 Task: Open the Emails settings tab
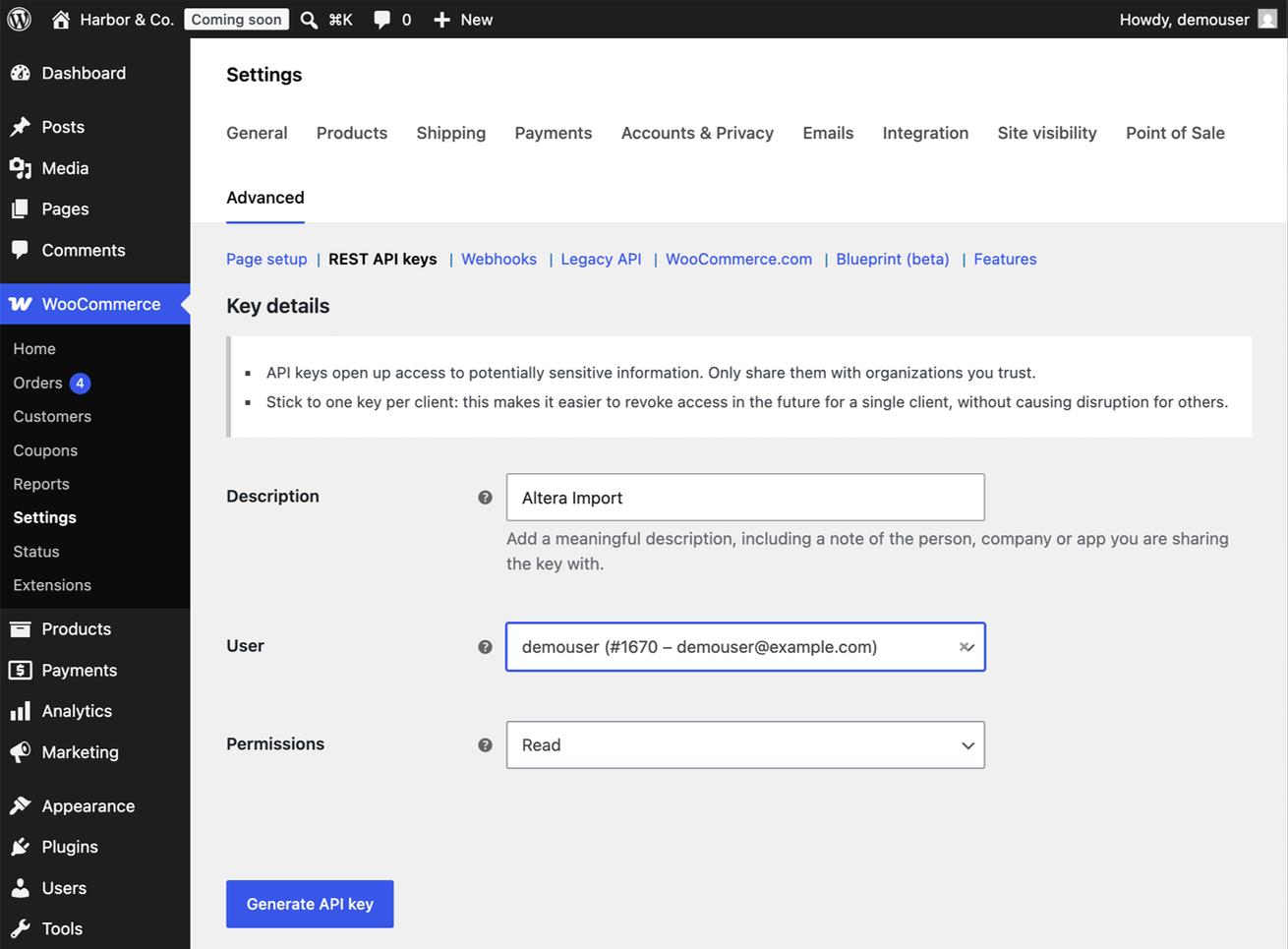click(828, 133)
